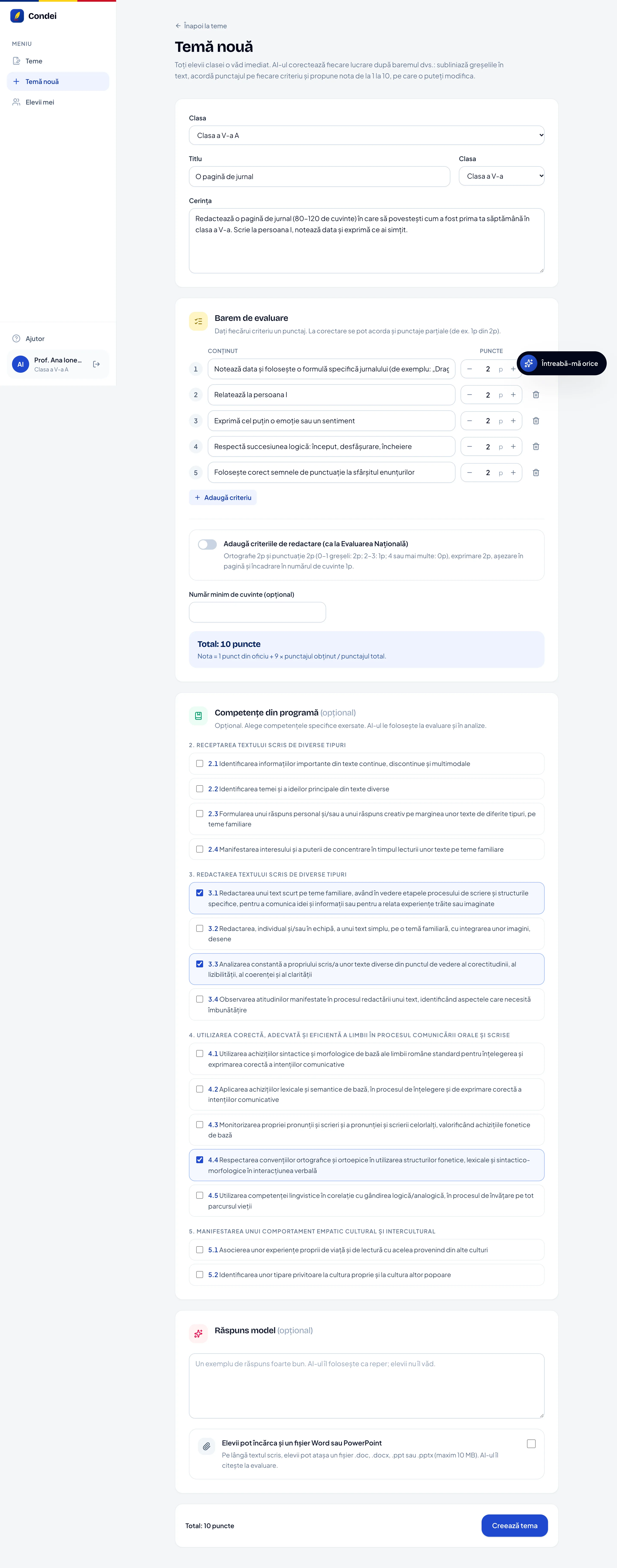Select Temă nouă in sidebar
Screen dimensions: 617x1568
(58, 82)
